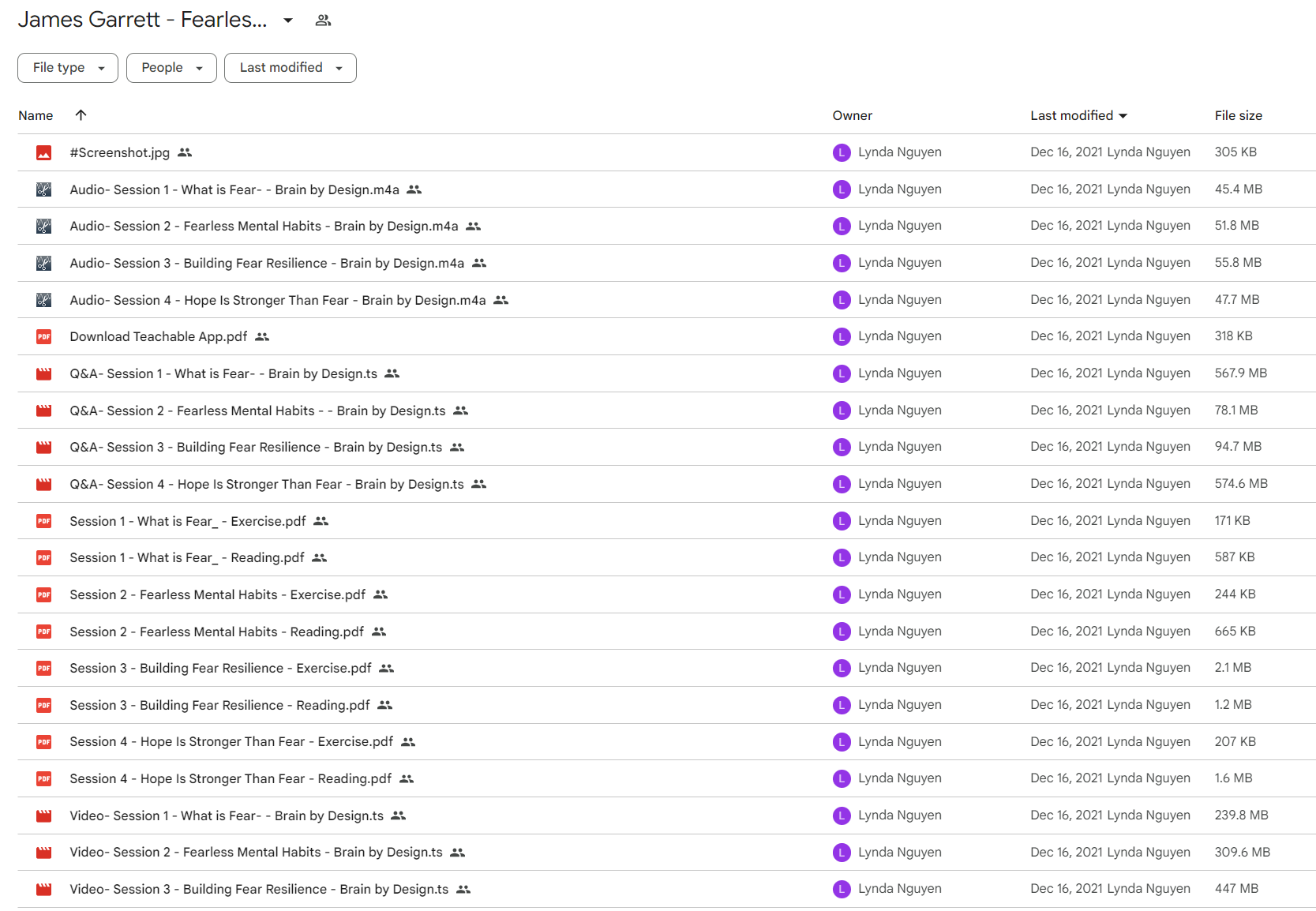
Task: Sort by the Name column header
Action: (36, 115)
